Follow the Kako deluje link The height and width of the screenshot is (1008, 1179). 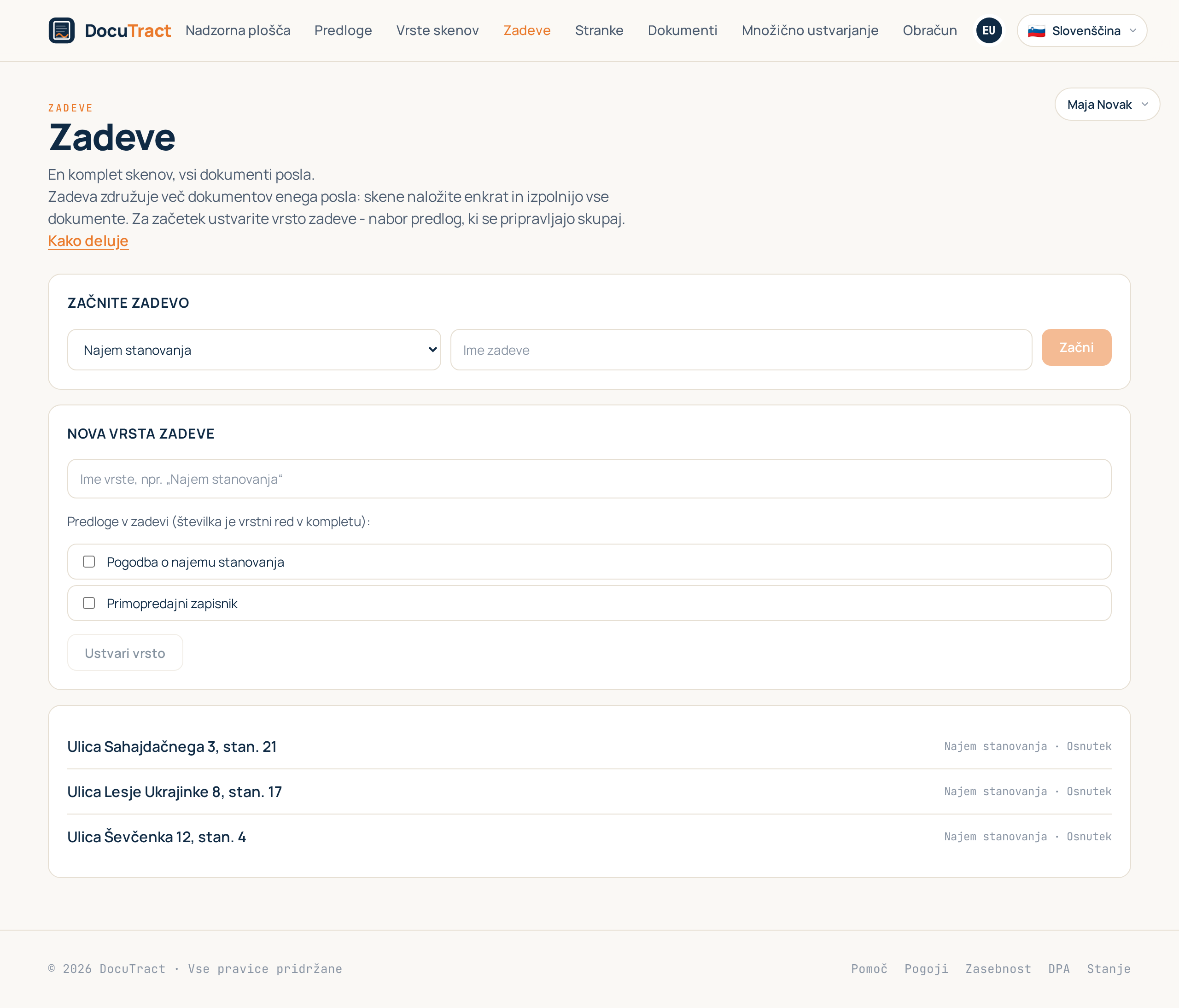pos(88,241)
